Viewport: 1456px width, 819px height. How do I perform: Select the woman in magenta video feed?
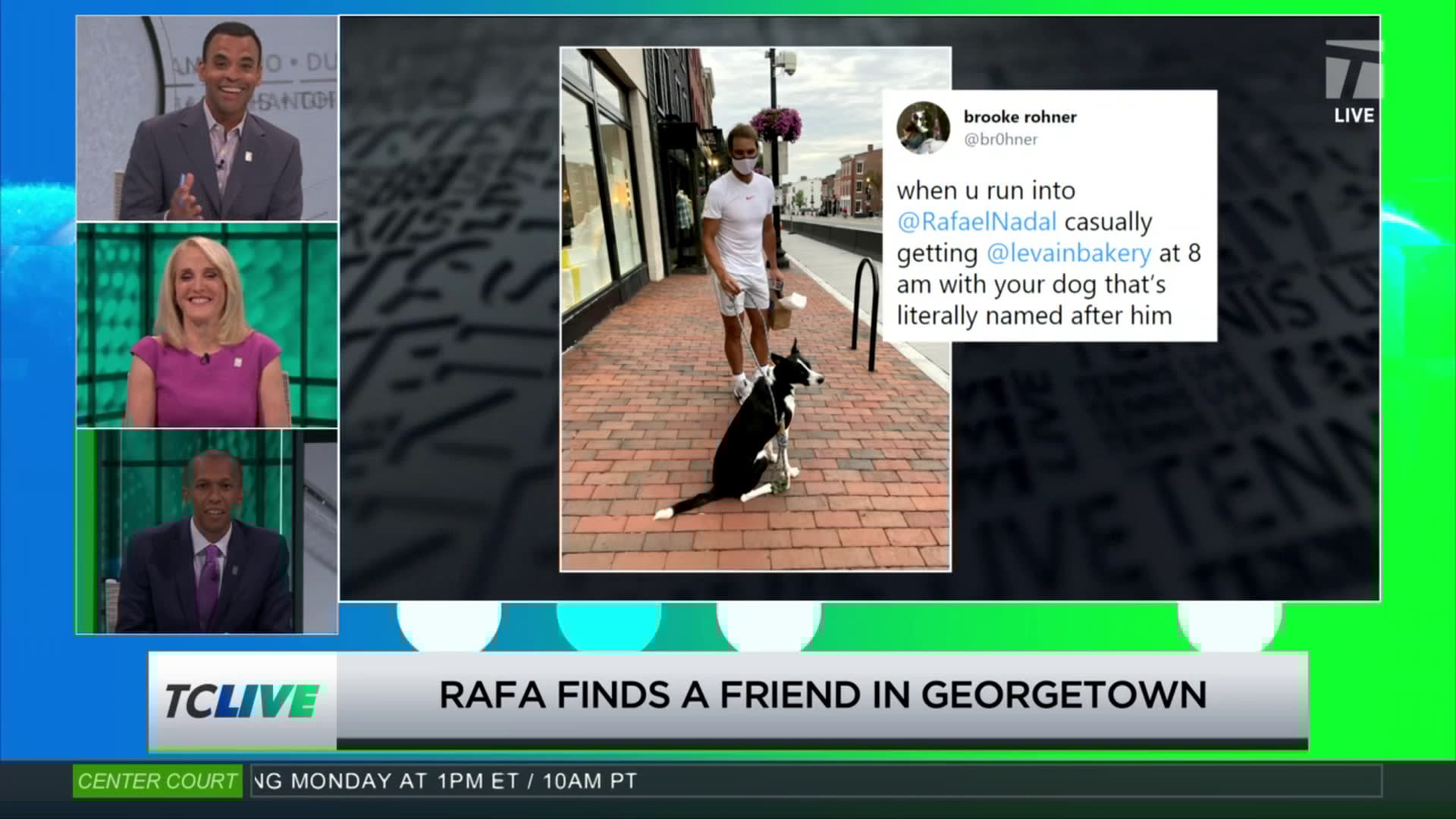[x=207, y=325]
